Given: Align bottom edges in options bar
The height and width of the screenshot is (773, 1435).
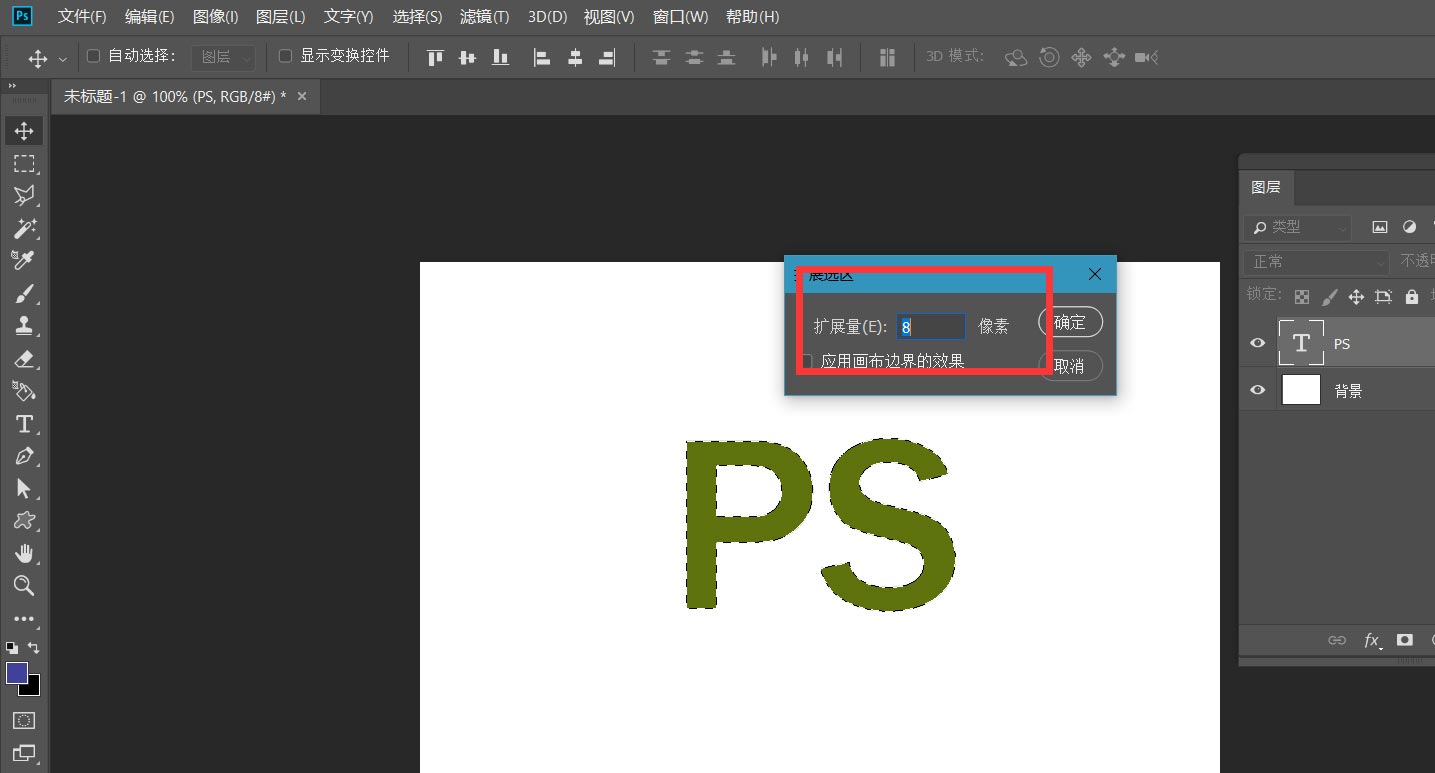Looking at the screenshot, I should click(x=499, y=57).
